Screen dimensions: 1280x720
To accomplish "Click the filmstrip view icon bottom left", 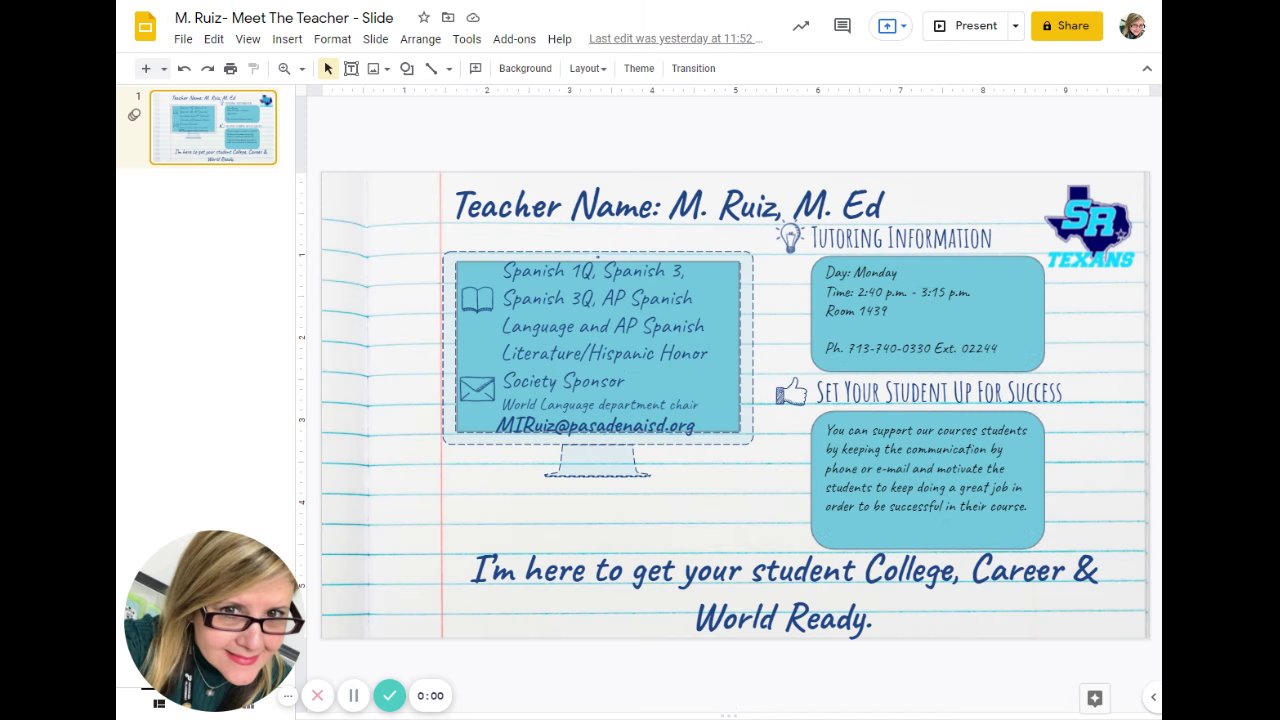I will click(158, 704).
